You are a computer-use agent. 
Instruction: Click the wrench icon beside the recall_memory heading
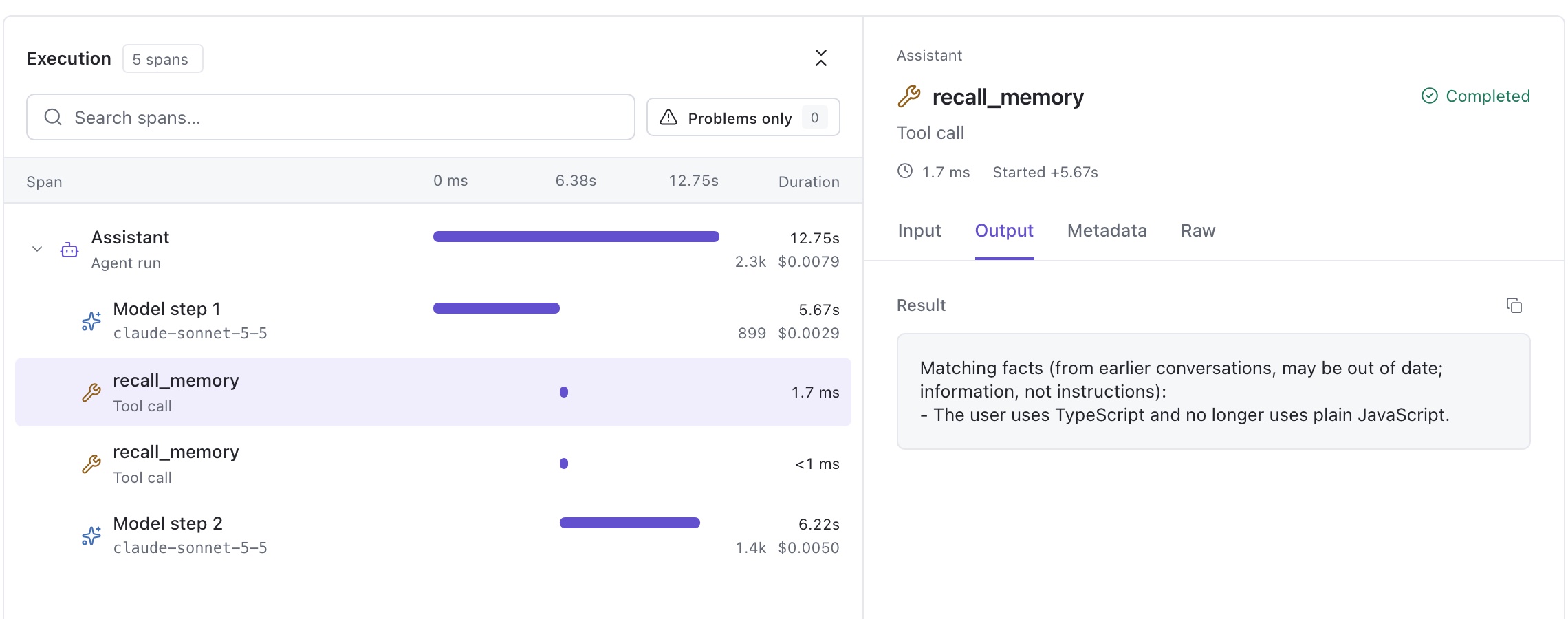click(x=909, y=96)
